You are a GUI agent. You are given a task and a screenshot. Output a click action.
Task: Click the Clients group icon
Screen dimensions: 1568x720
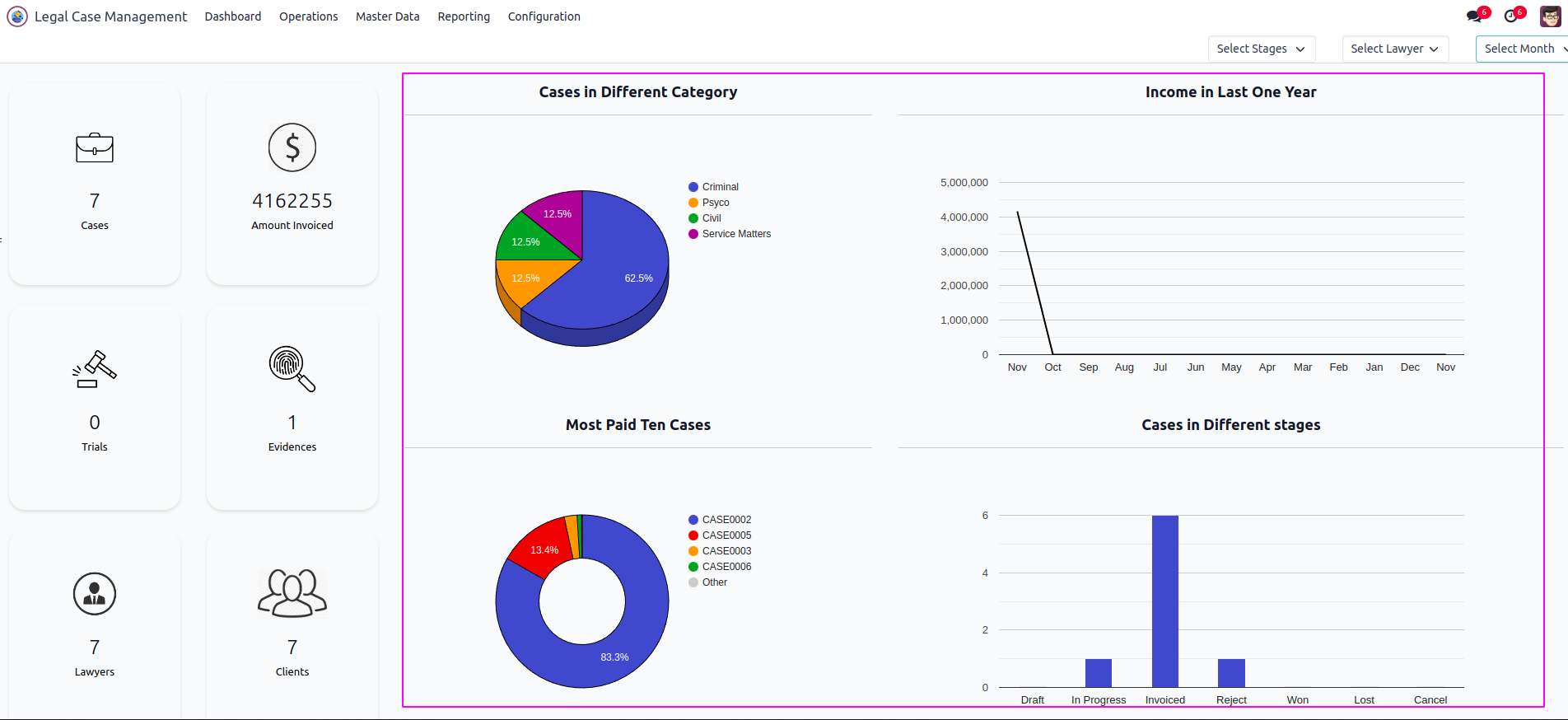292,593
